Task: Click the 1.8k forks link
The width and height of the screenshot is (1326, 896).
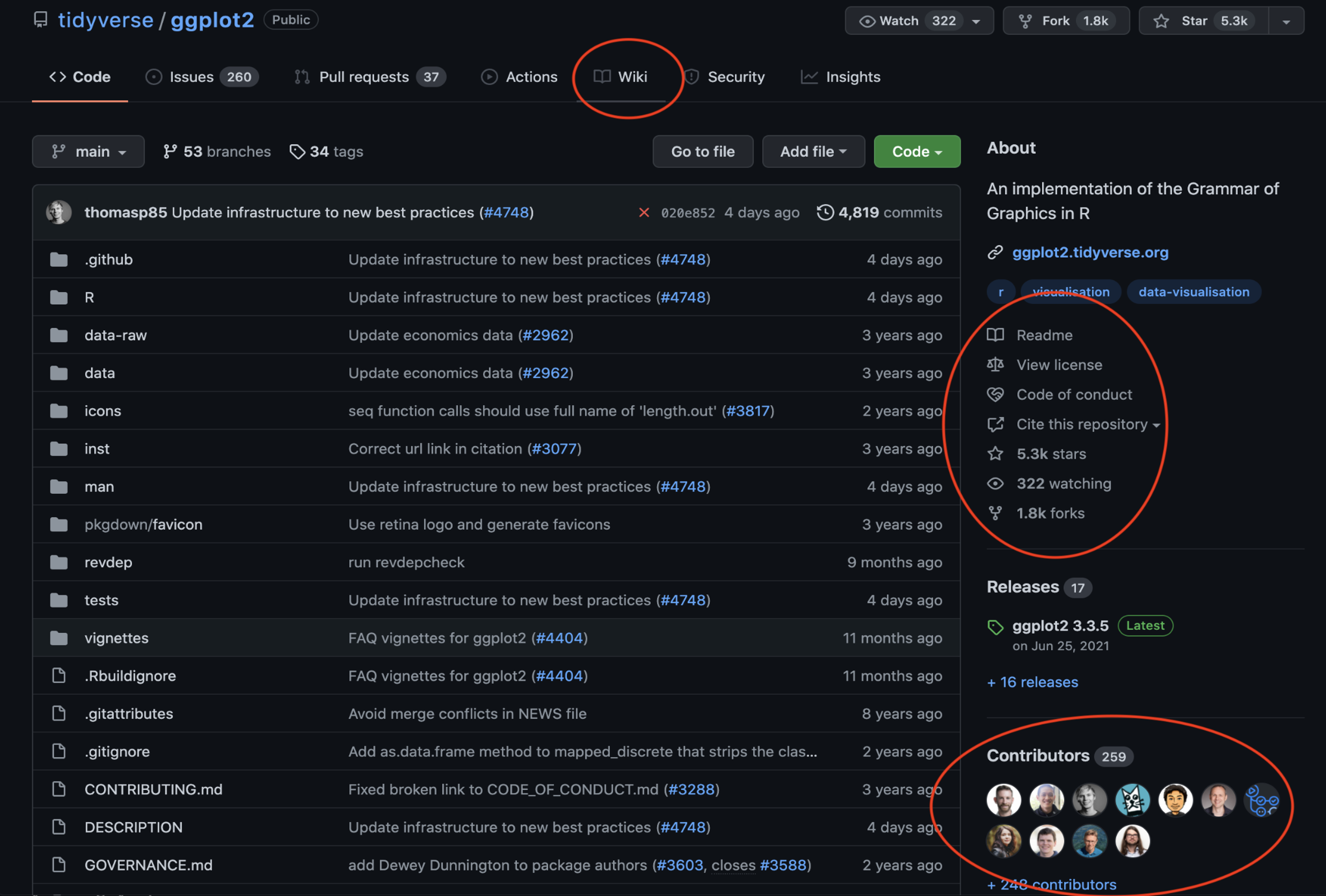Action: coord(1050,513)
